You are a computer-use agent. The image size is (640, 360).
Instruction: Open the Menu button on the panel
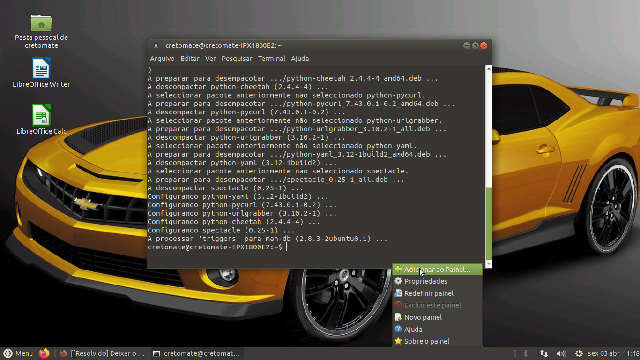pos(18,353)
